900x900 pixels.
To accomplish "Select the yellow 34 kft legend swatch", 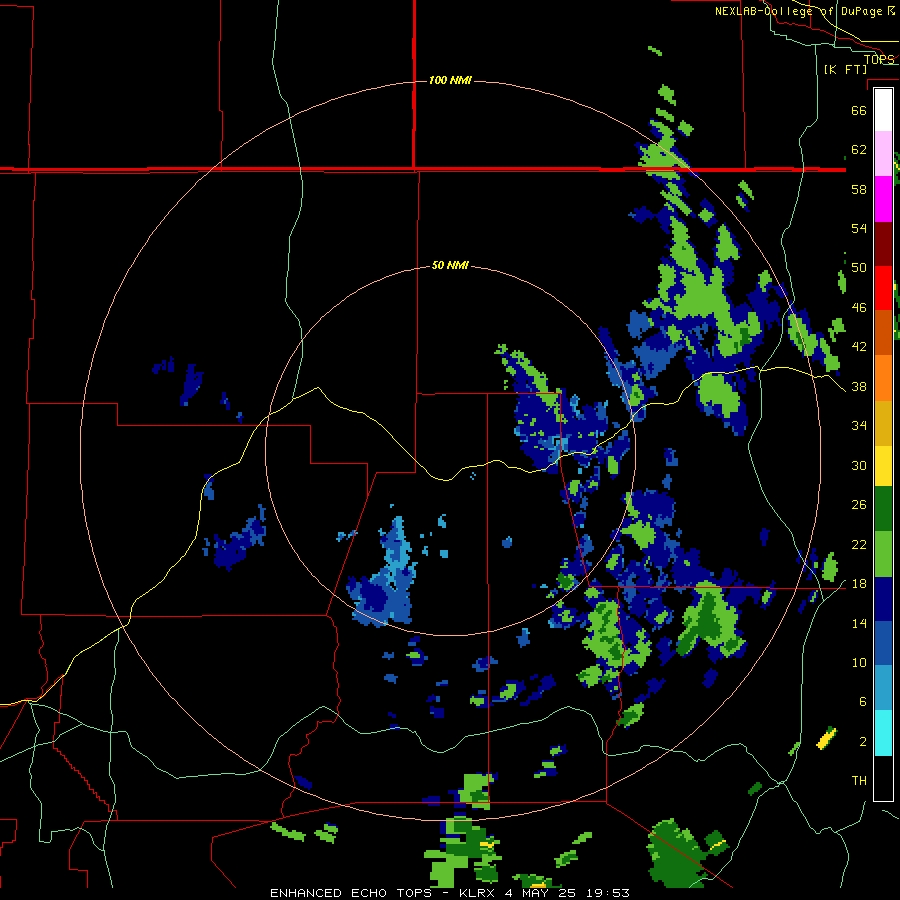I will (x=883, y=466).
